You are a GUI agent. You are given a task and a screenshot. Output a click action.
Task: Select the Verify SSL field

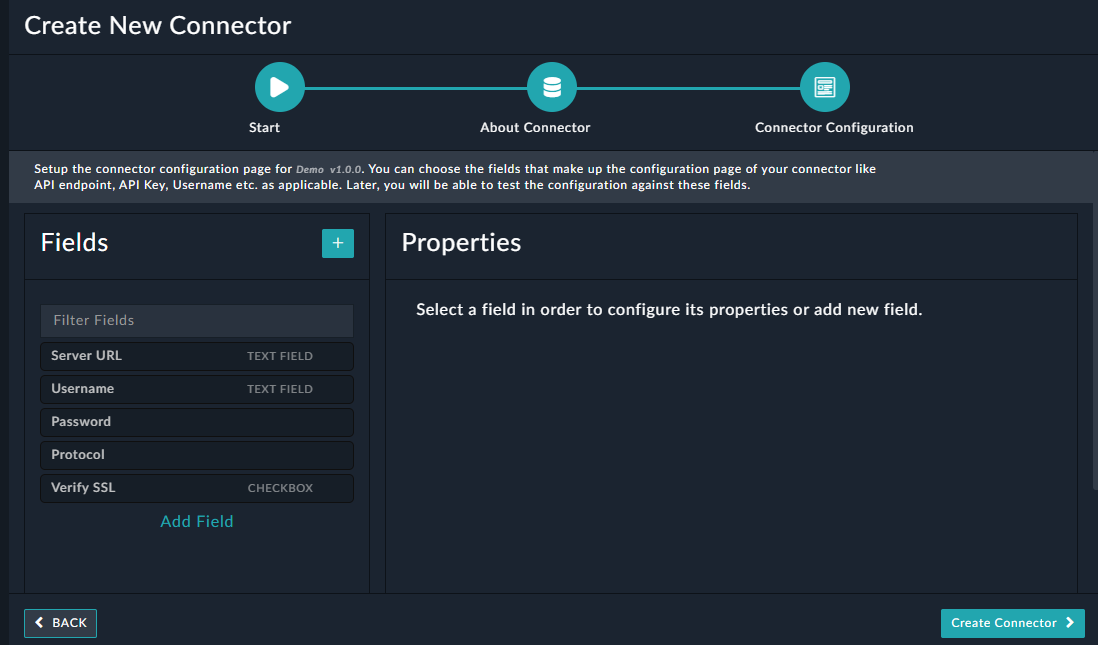click(x=196, y=487)
